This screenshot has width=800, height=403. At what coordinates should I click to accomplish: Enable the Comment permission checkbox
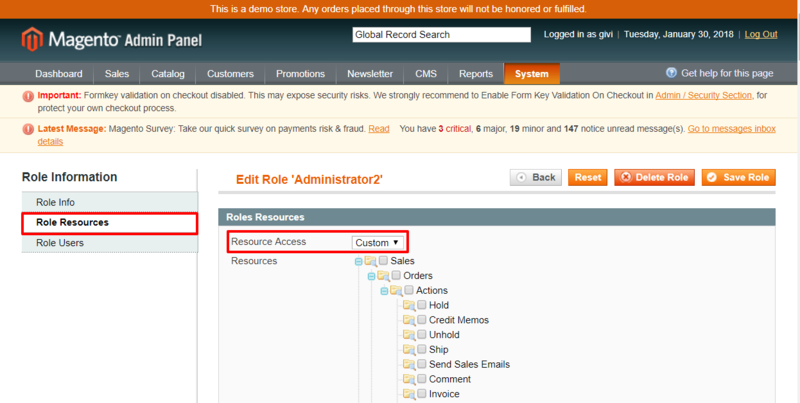(x=421, y=379)
